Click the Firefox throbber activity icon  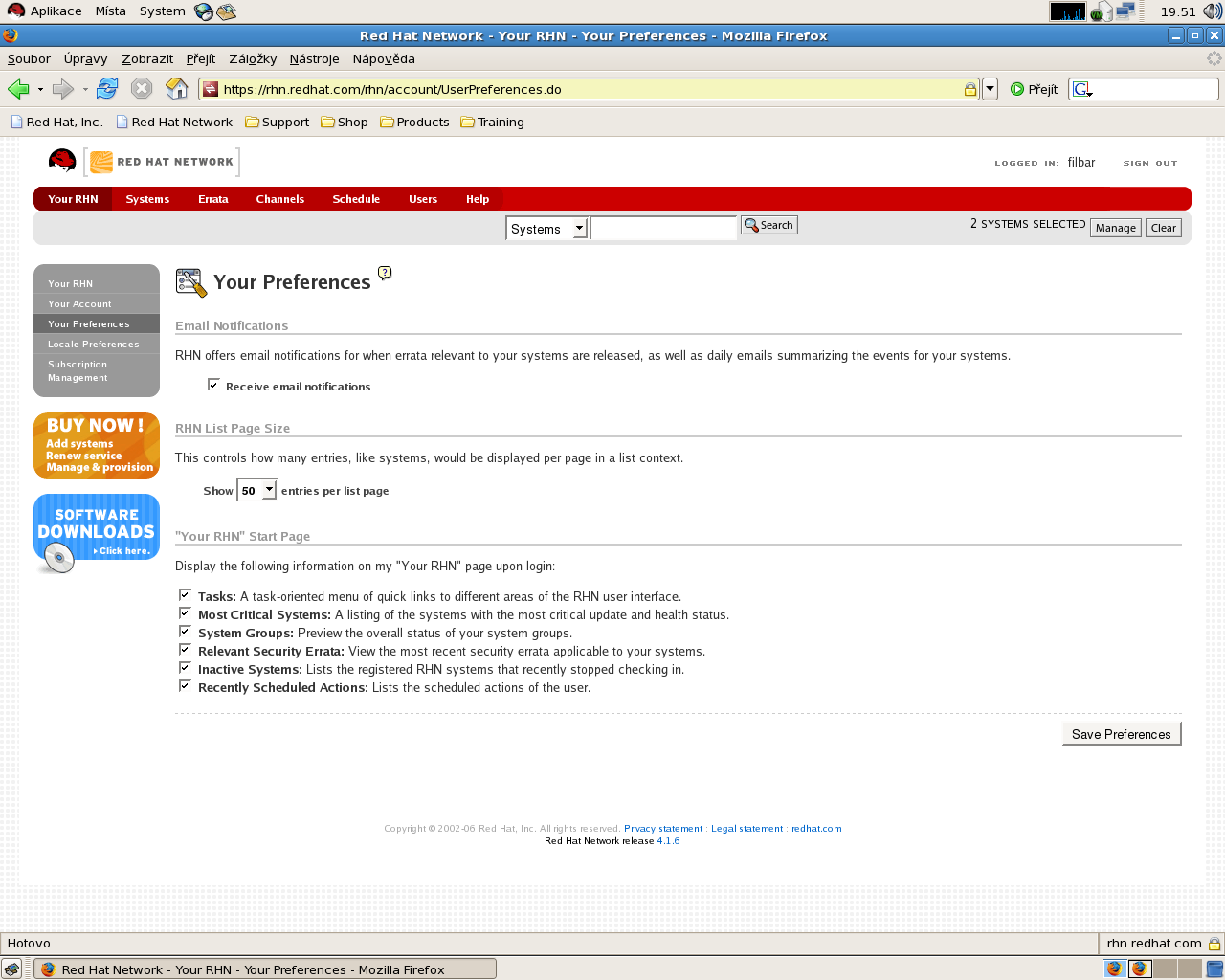1214,58
